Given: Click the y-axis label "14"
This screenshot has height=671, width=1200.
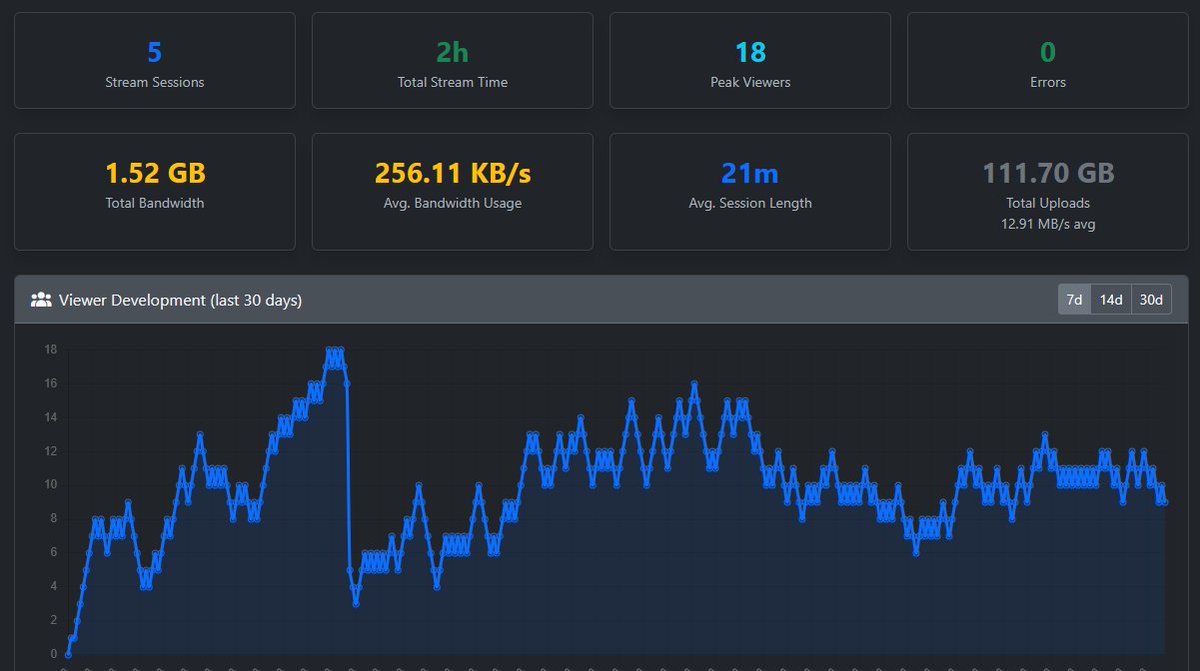Looking at the screenshot, I should [x=50, y=417].
